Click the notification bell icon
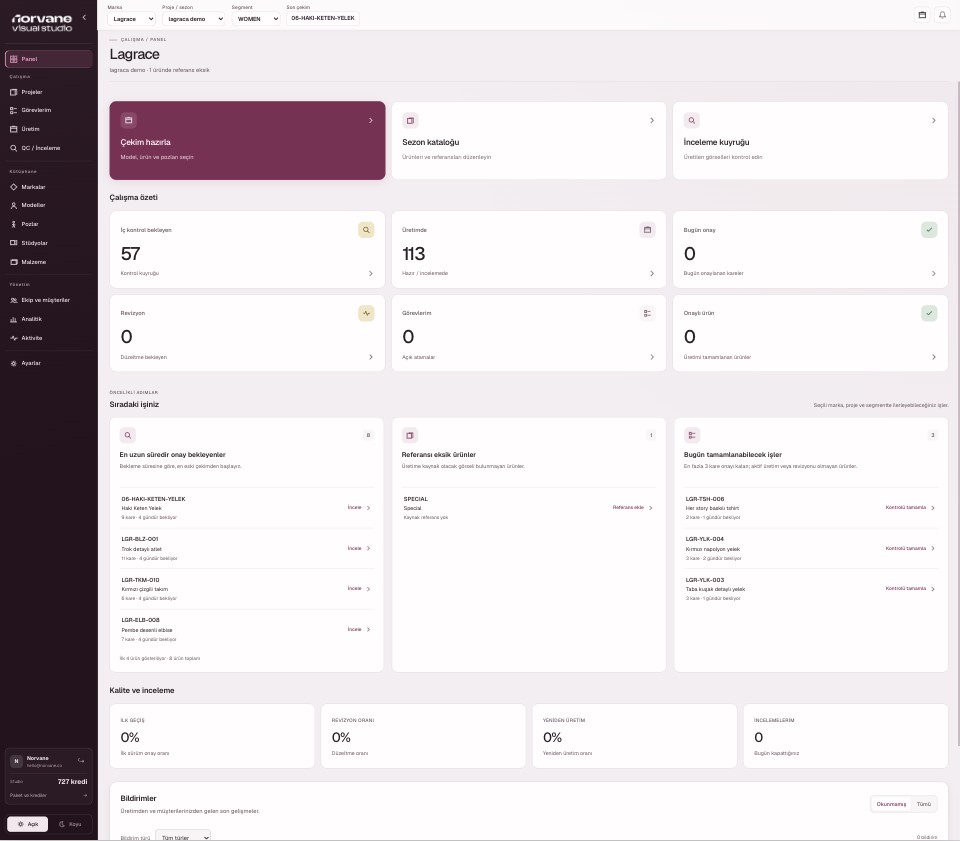This screenshot has height=841, width=960. coord(942,15)
